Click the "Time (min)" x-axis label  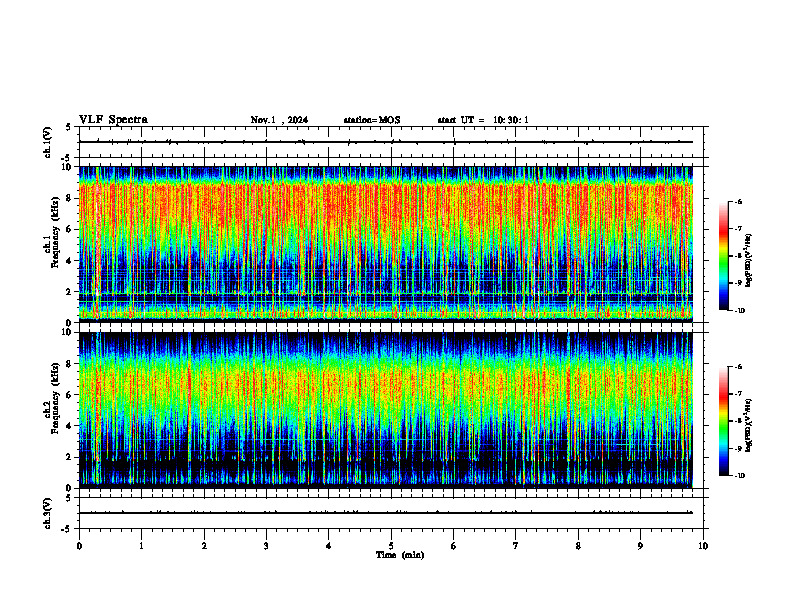click(x=400, y=555)
